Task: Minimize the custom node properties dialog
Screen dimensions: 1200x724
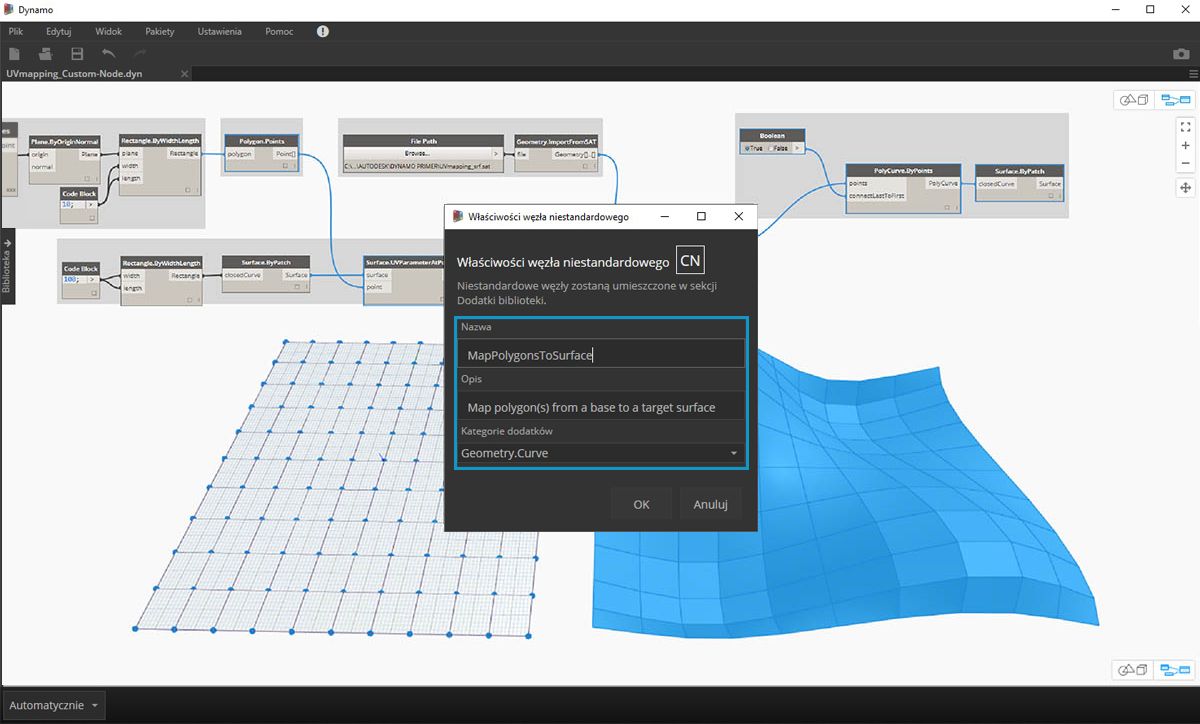Action: (663, 216)
